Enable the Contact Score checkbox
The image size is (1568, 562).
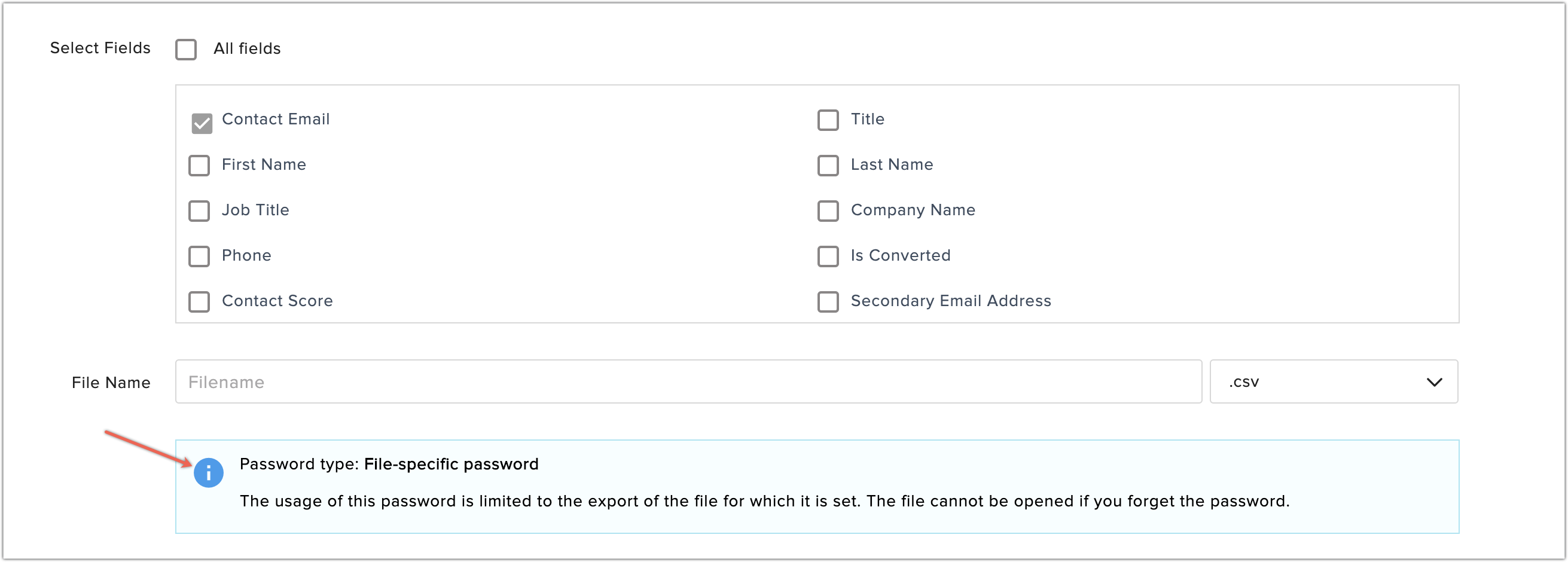(x=199, y=302)
